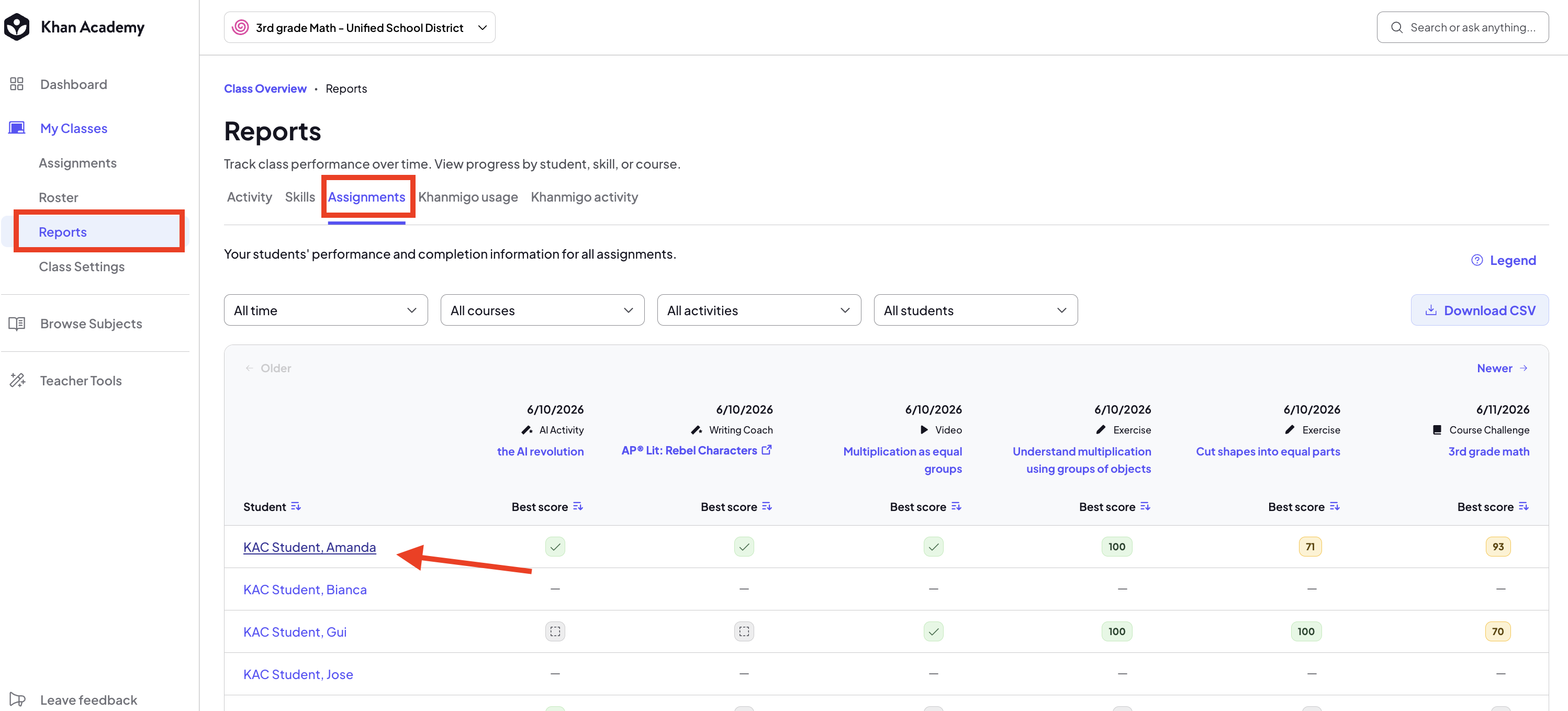1568x711 pixels.
Task: Sort by Student column sort icon
Action: coord(296,506)
